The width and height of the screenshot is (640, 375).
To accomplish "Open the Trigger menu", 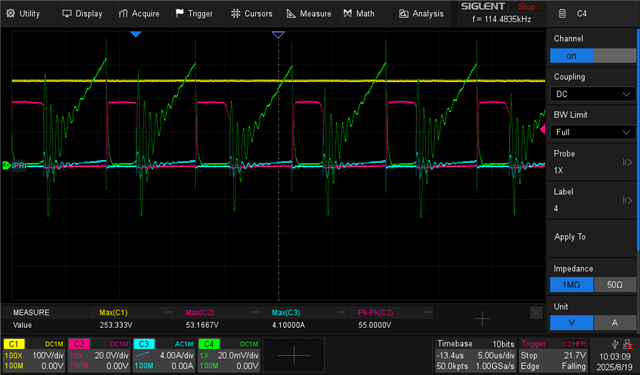I will pyautogui.click(x=194, y=13).
